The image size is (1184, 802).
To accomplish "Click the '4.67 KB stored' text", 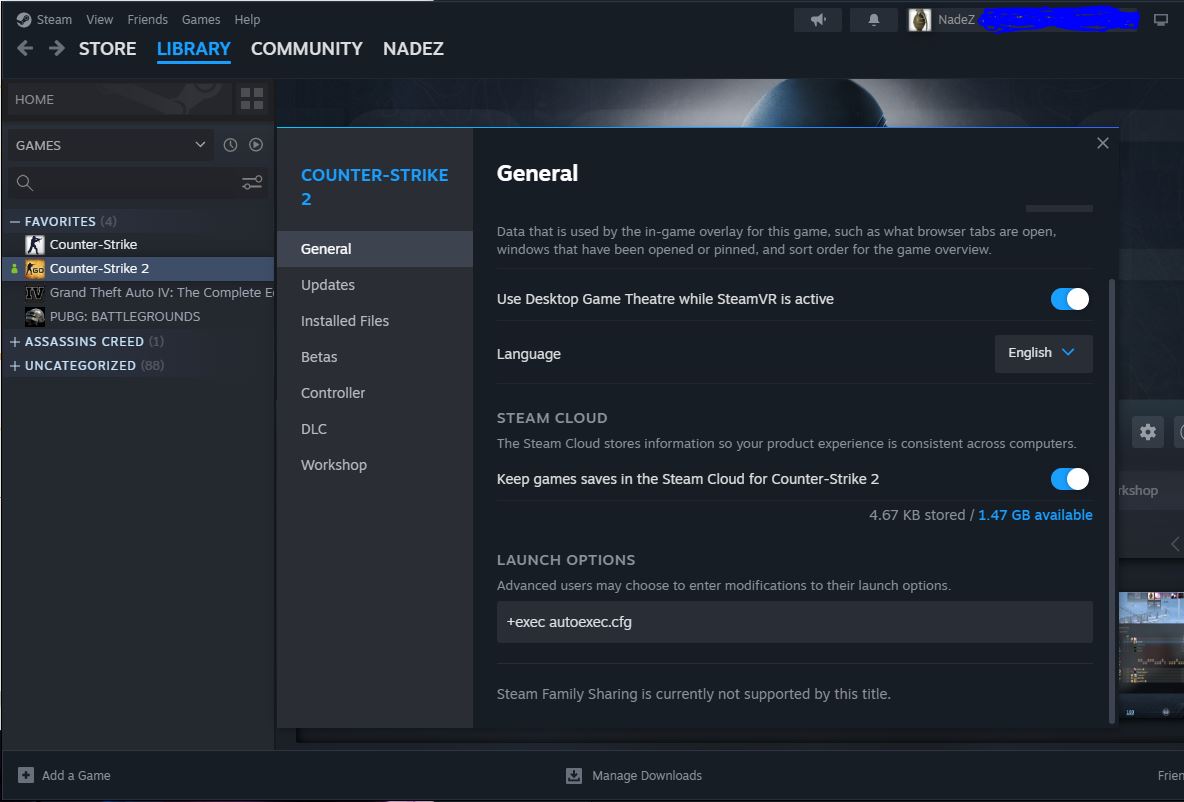I will click(x=917, y=515).
